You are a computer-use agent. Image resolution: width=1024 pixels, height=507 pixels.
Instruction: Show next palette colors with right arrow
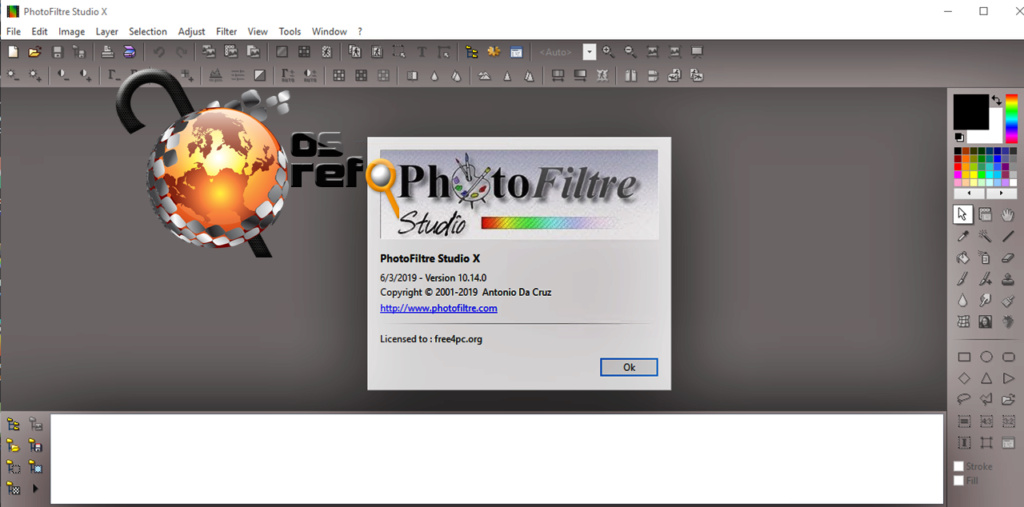tap(1001, 194)
